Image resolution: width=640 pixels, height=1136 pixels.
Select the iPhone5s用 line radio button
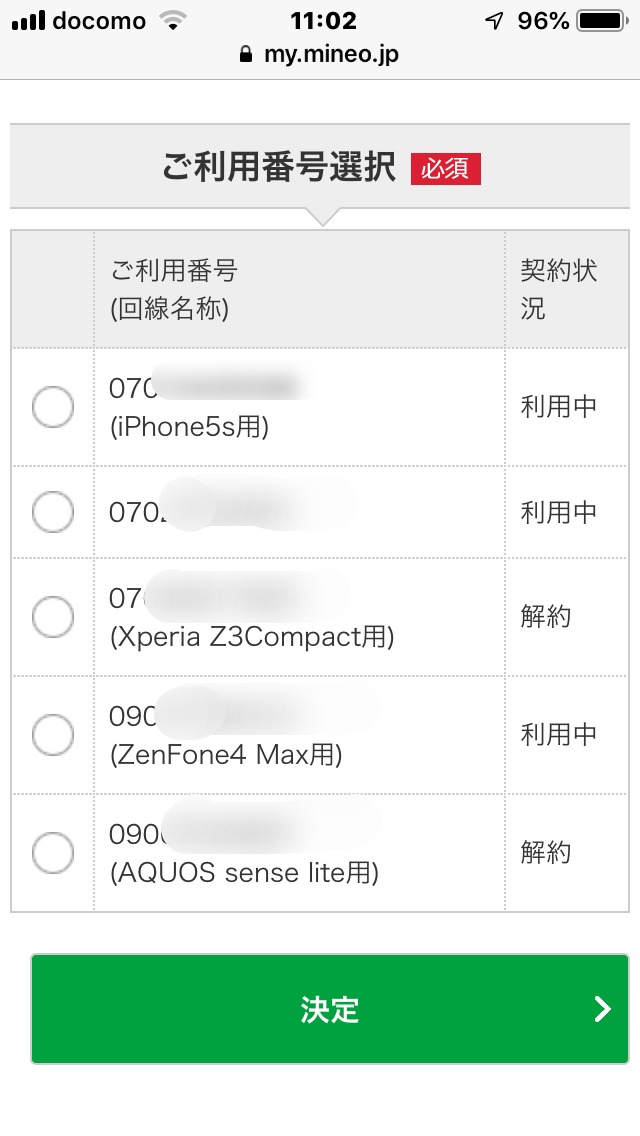(x=53, y=407)
